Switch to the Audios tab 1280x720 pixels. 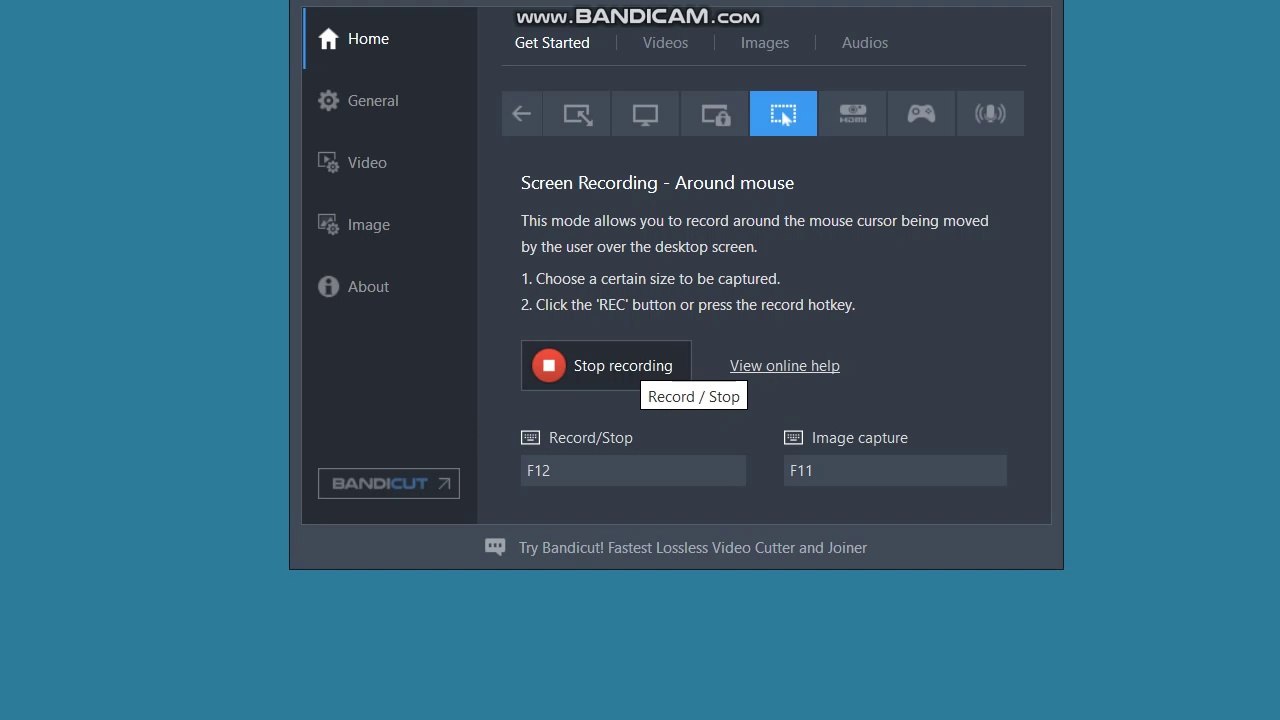[865, 43]
